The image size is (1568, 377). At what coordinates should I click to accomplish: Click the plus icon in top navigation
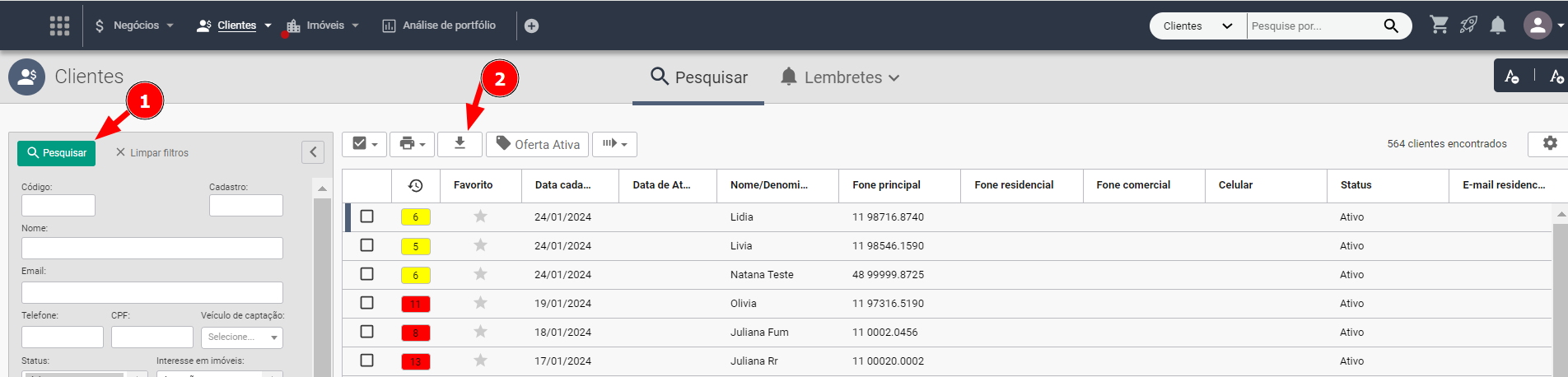pyautogui.click(x=531, y=26)
